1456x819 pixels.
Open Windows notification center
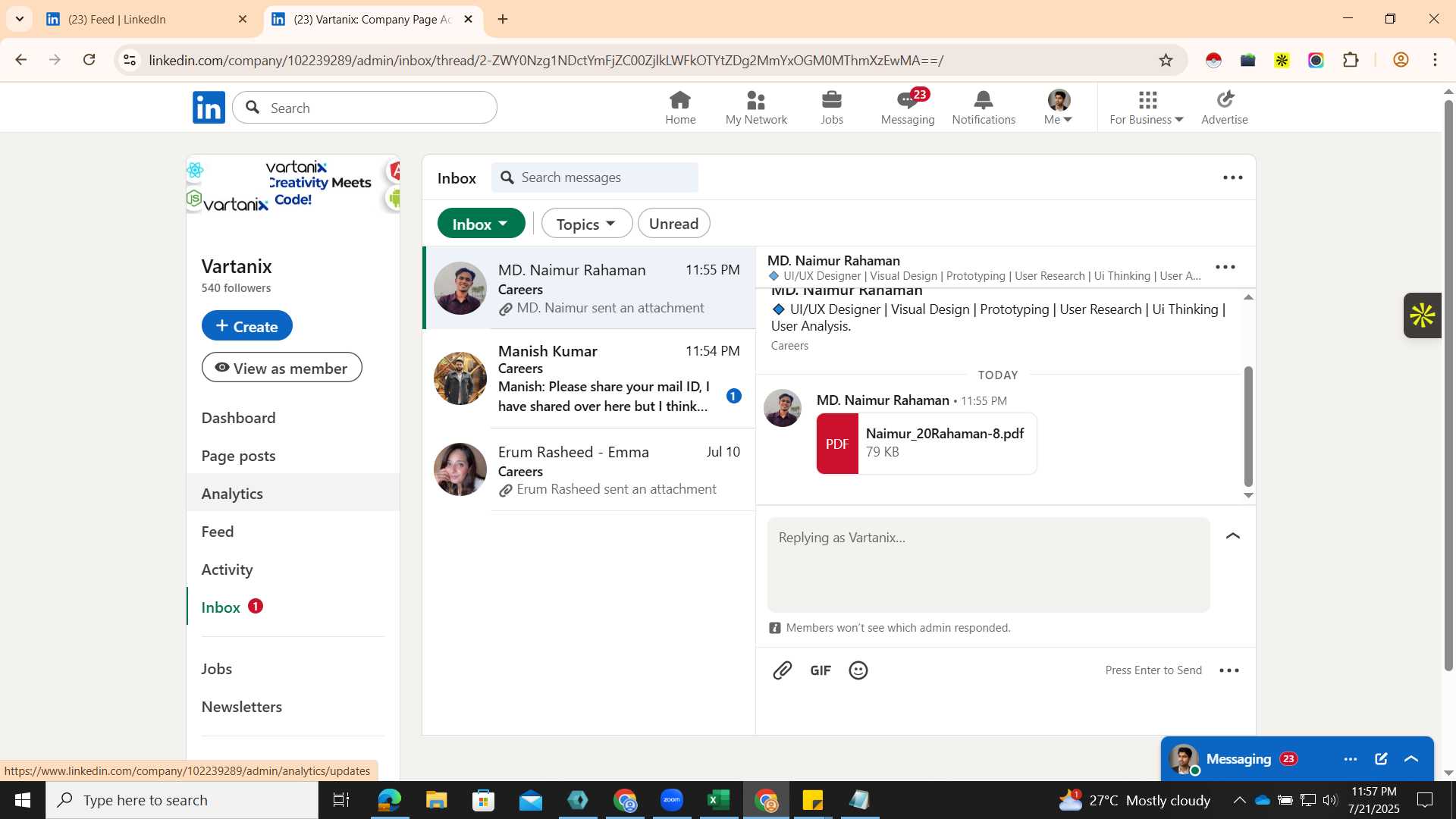point(1425,800)
